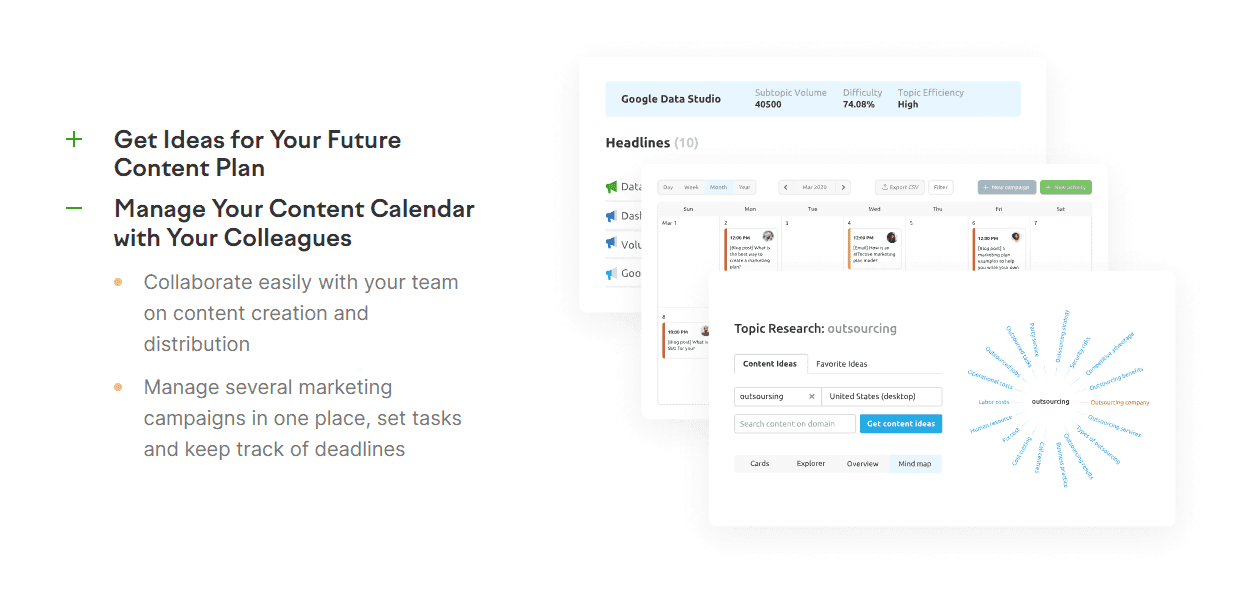Open the Favorite Ideas tab

841,364
